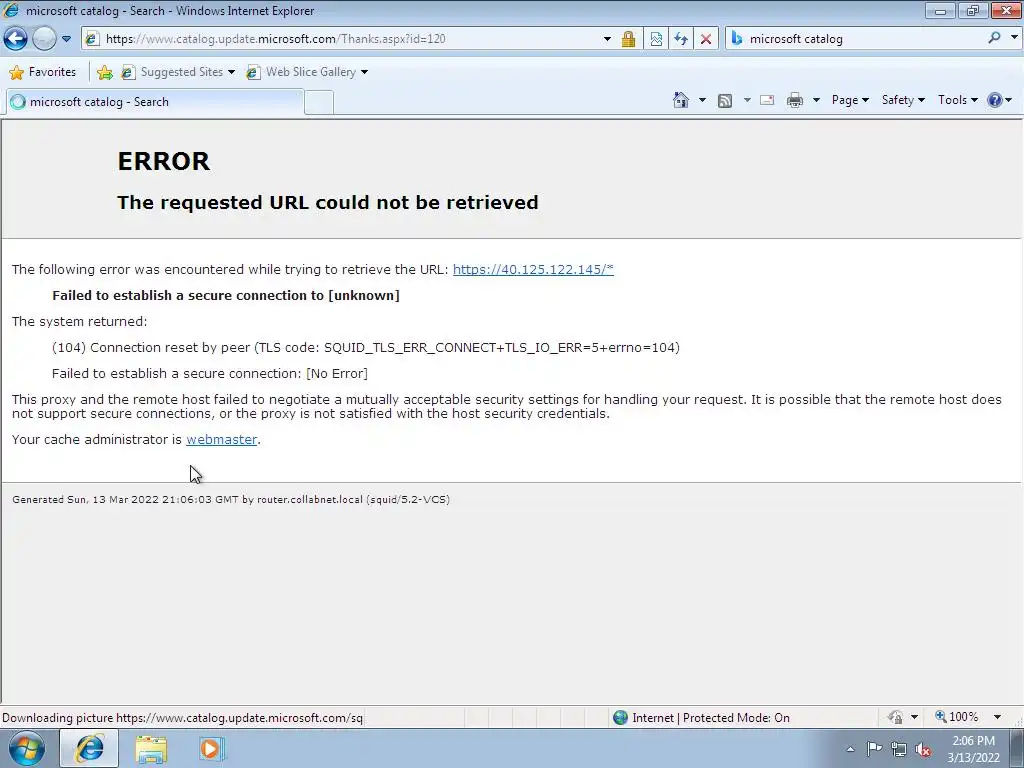
Task: Click the Internet Explorer taskbar icon
Action: pos(89,748)
